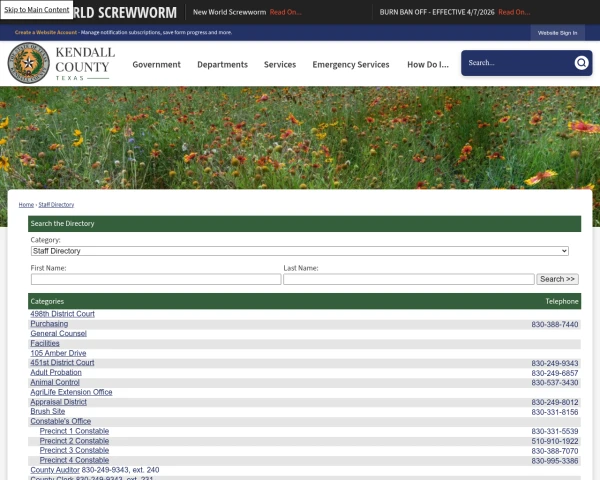
Task: Click Precinct 1 phone 830-331-5539
Action: coord(554,431)
